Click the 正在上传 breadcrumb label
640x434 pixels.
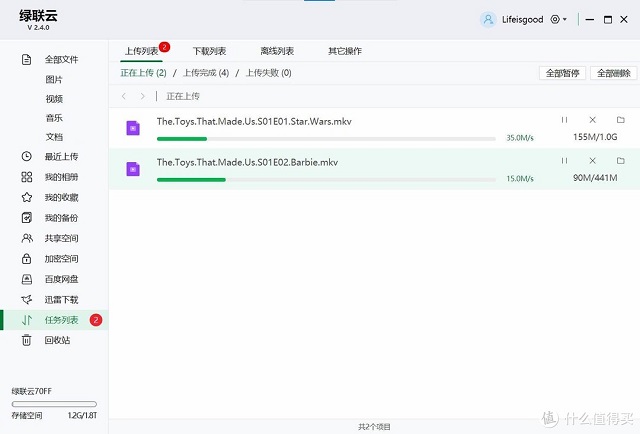[183, 96]
